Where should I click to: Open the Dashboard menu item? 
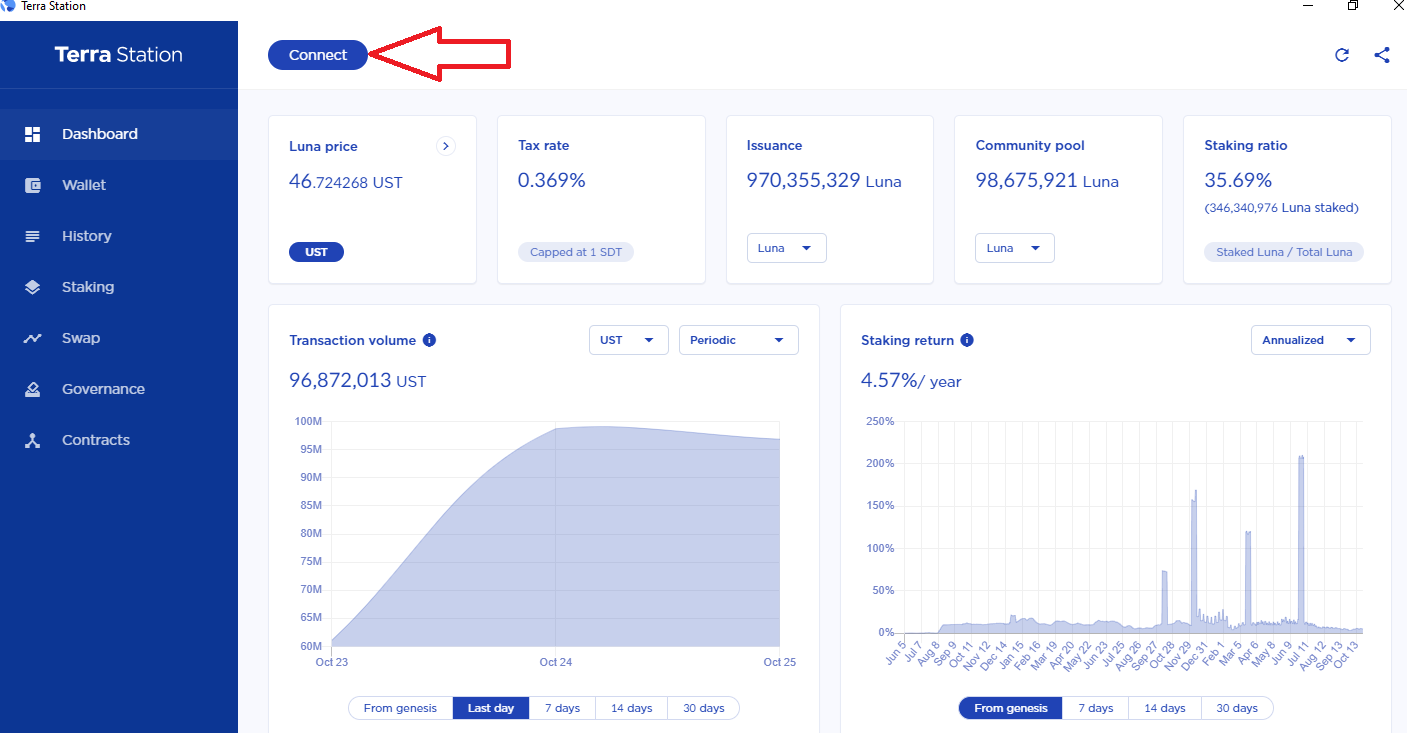tap(119, 134)
